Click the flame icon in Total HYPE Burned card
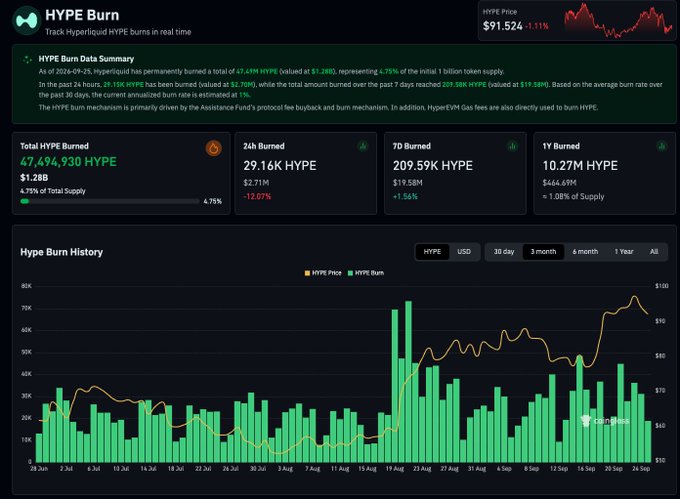 pos(213,148)
